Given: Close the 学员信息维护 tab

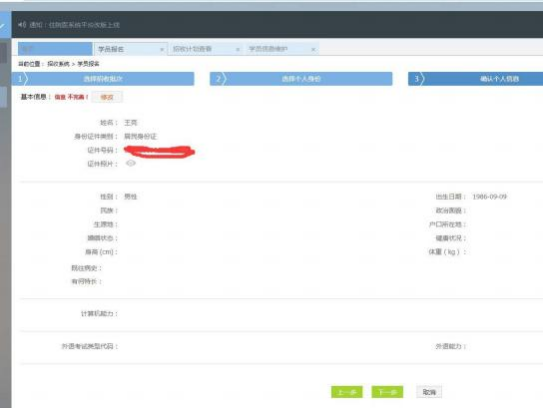Looking at the screenshot, I should (x=313, y=50).
